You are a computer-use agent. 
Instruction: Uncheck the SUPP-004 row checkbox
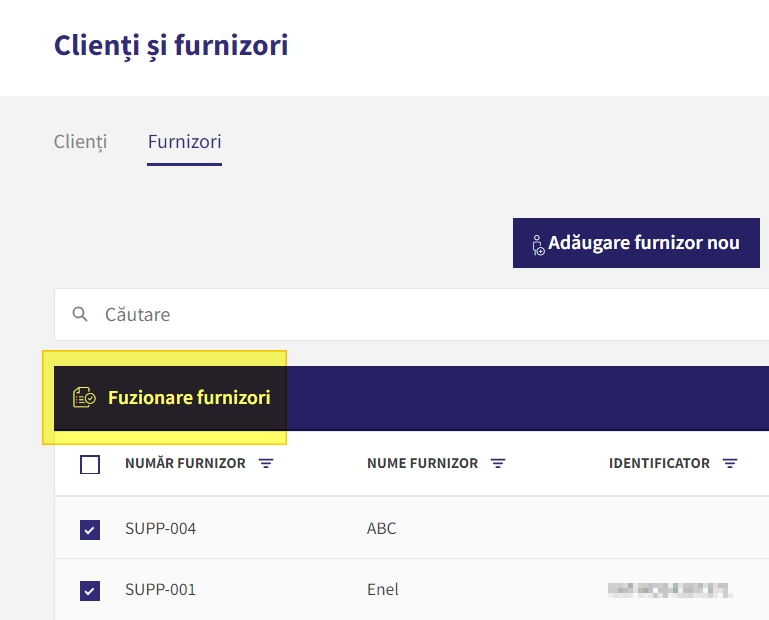click(x=90, y=530)
